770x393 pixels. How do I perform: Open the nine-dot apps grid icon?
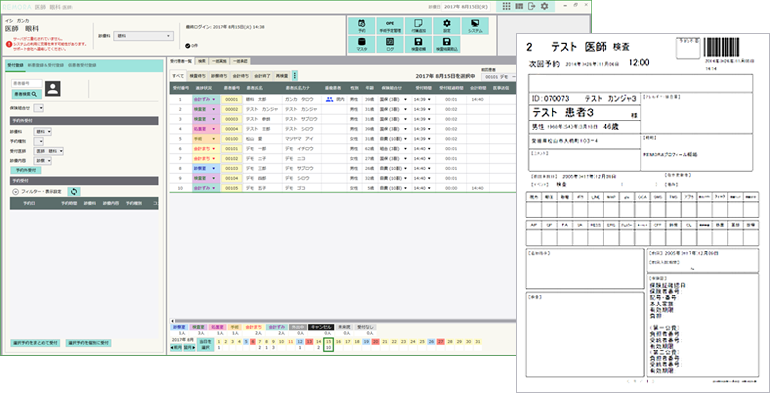click(507, 6)
